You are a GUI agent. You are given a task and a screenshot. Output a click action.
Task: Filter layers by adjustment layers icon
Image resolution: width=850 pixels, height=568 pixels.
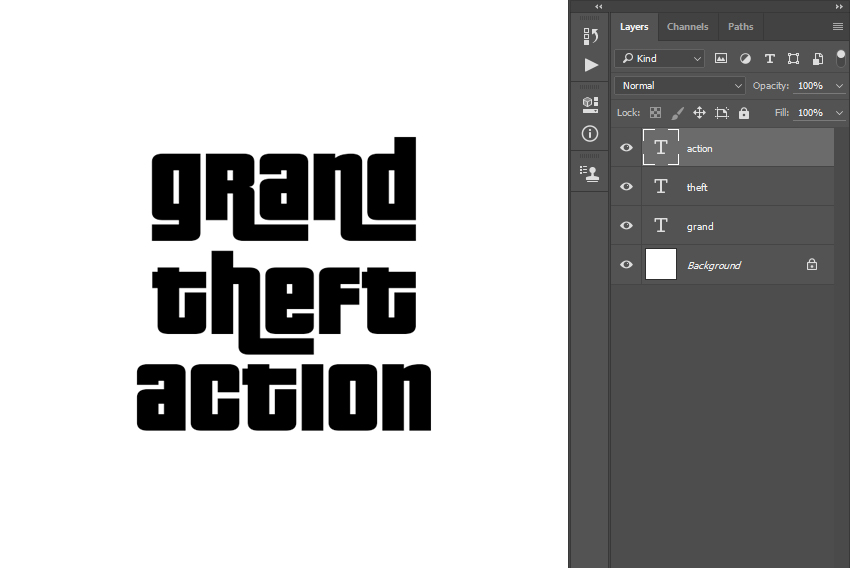point(745,59)
